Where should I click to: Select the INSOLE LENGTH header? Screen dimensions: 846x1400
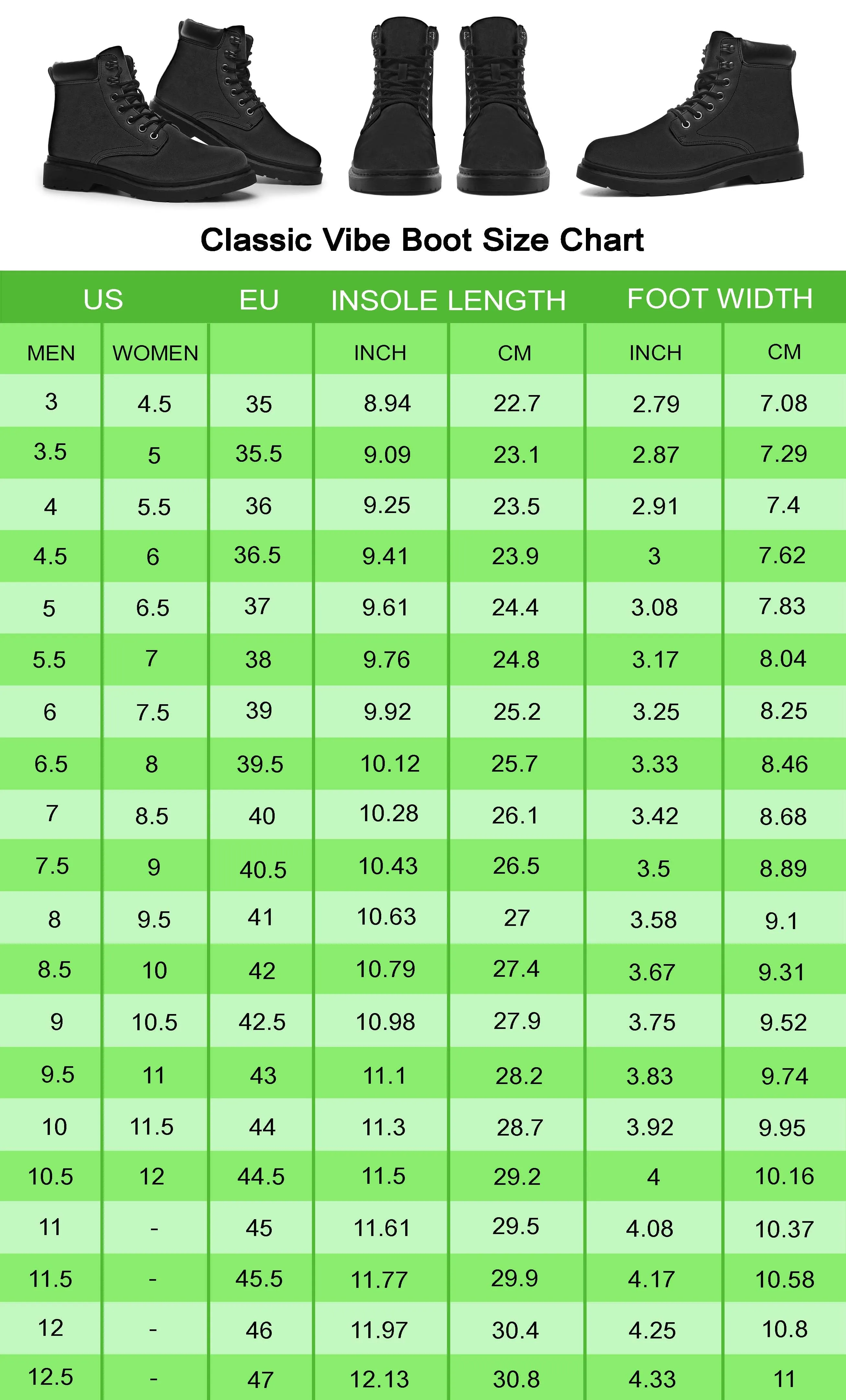point(448,300)
